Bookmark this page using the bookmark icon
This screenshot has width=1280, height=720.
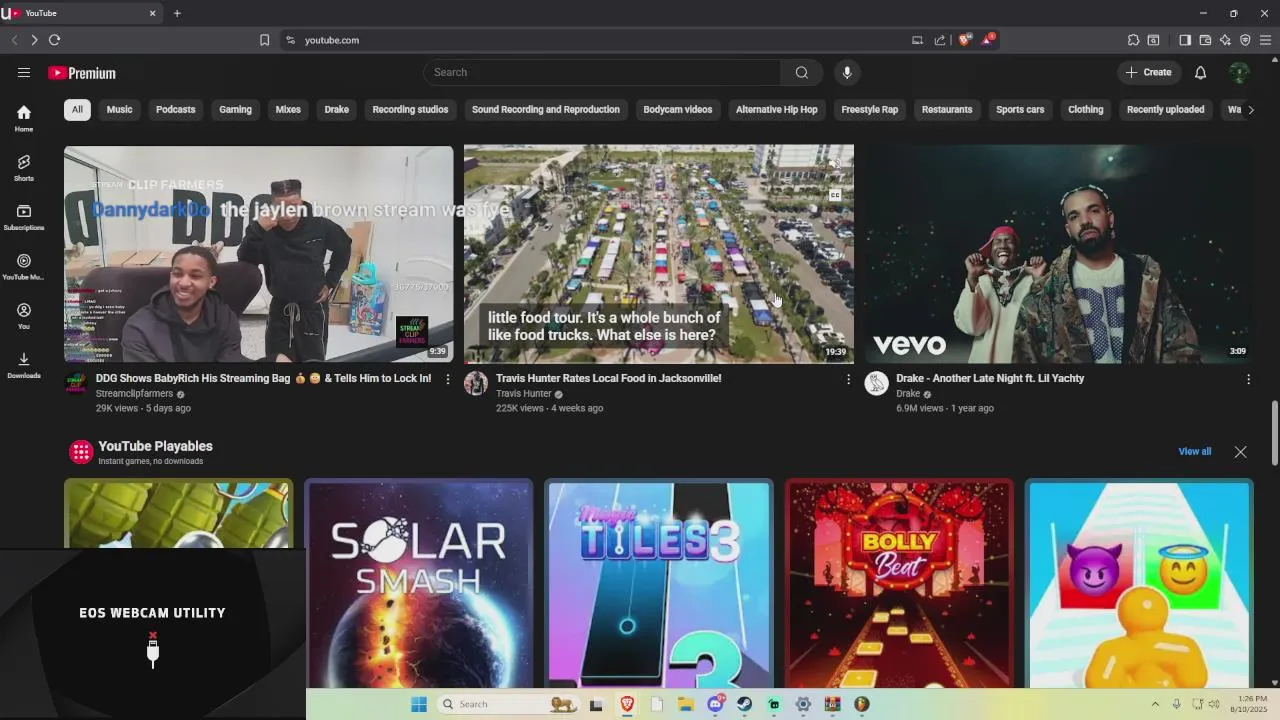tap(264, 40)
